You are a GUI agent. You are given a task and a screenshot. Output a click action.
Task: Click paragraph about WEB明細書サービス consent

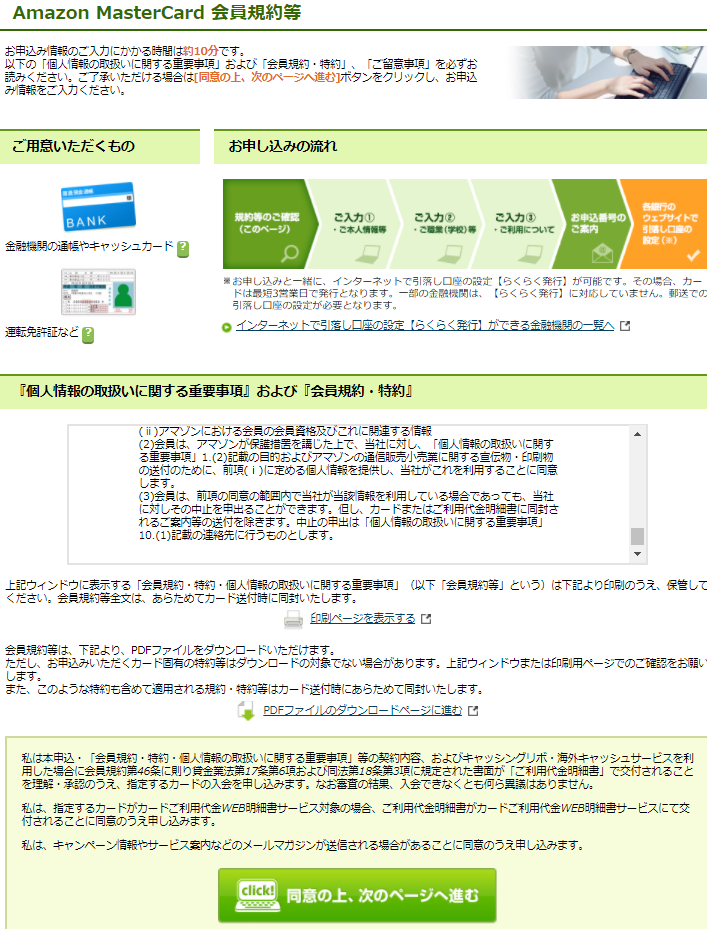tap(356, 815)
